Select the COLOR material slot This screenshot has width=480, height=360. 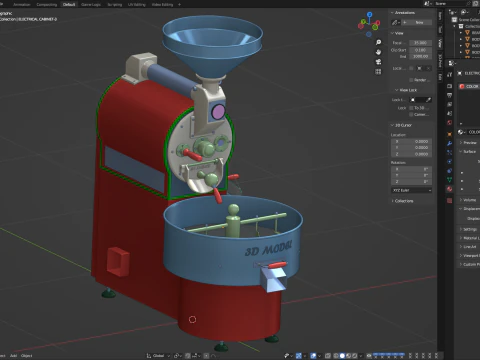point(469,86)
